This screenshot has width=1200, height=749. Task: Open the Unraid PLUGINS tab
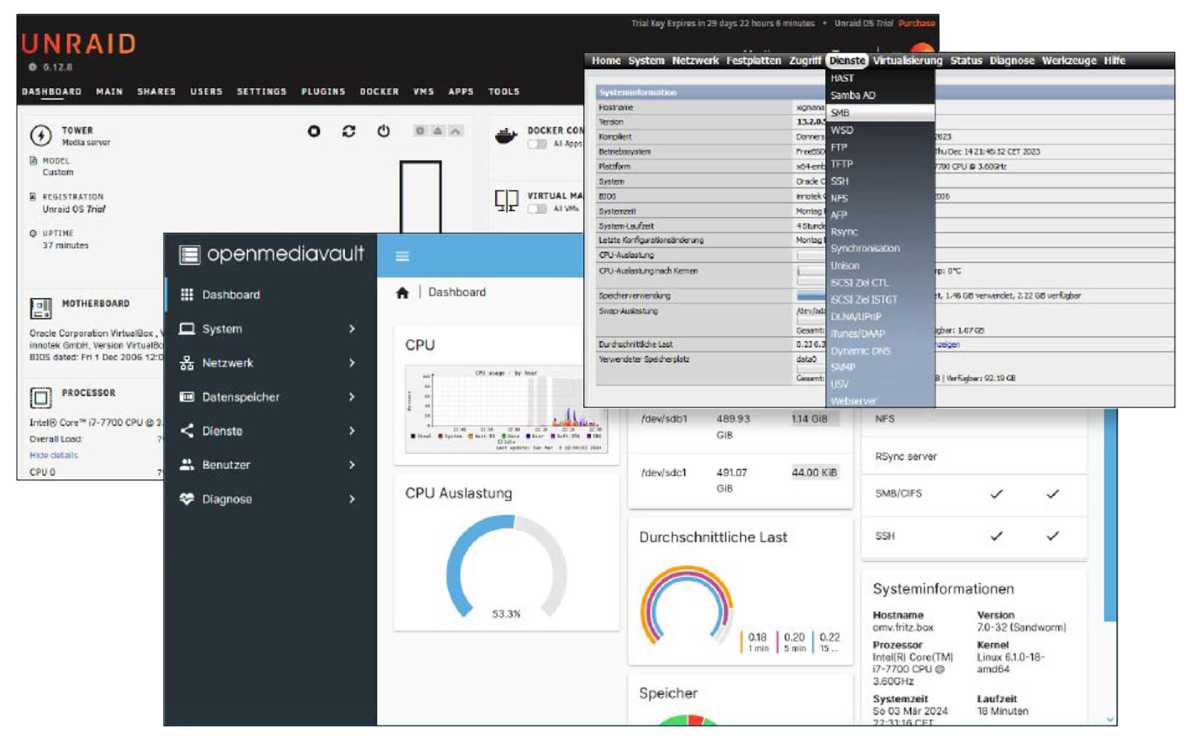point(324,92)
